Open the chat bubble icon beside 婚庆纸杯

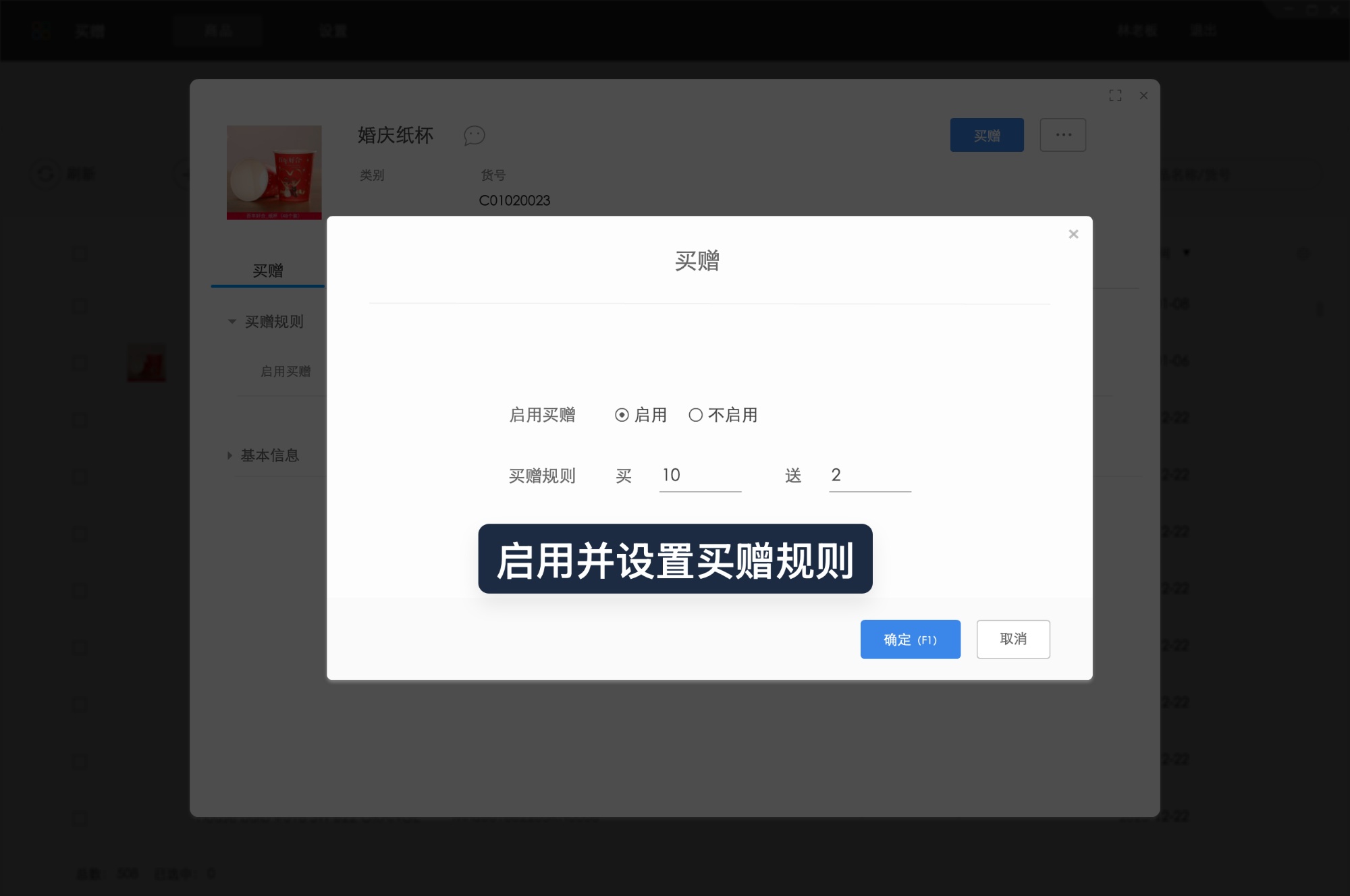click(x=474, y=136)
